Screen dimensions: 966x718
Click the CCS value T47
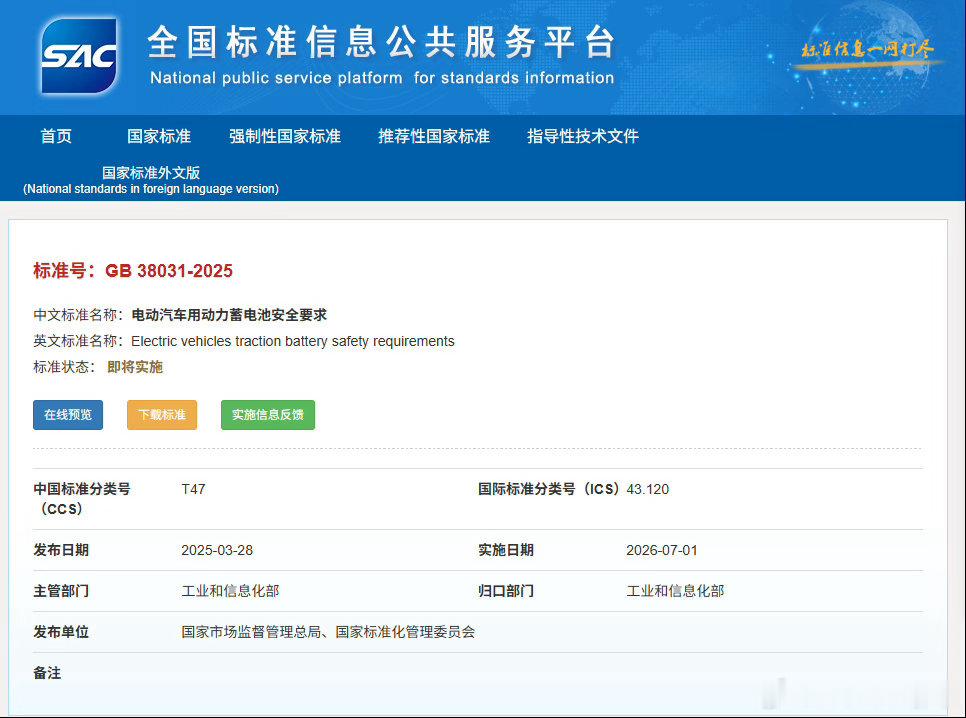pyautogui.click(x=193, y=489)
